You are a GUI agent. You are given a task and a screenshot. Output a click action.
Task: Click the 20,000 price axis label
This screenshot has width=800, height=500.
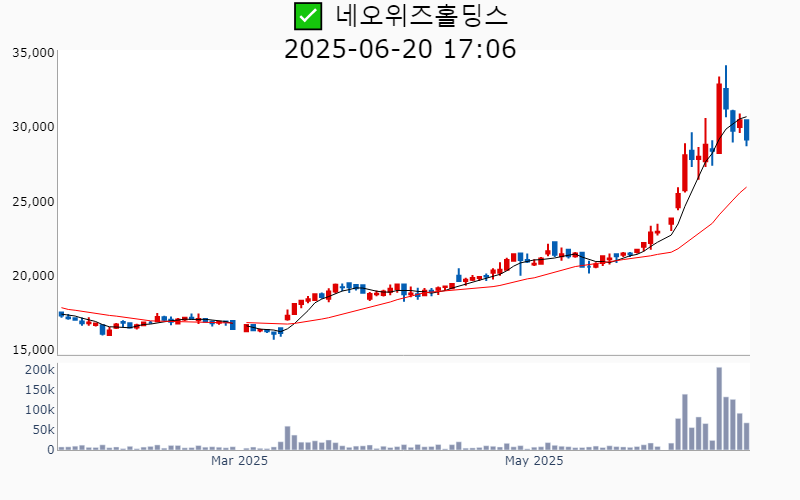coord(33,276)
